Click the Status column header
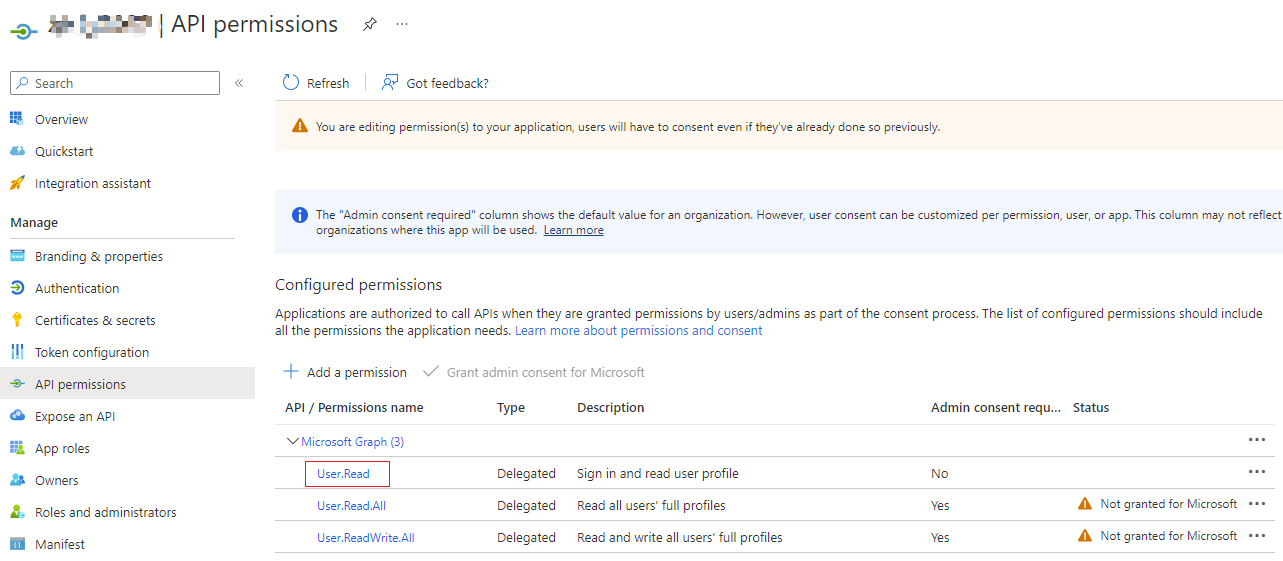Image resolution: width=1283 pixels, height=561 pixels. 1091,407
